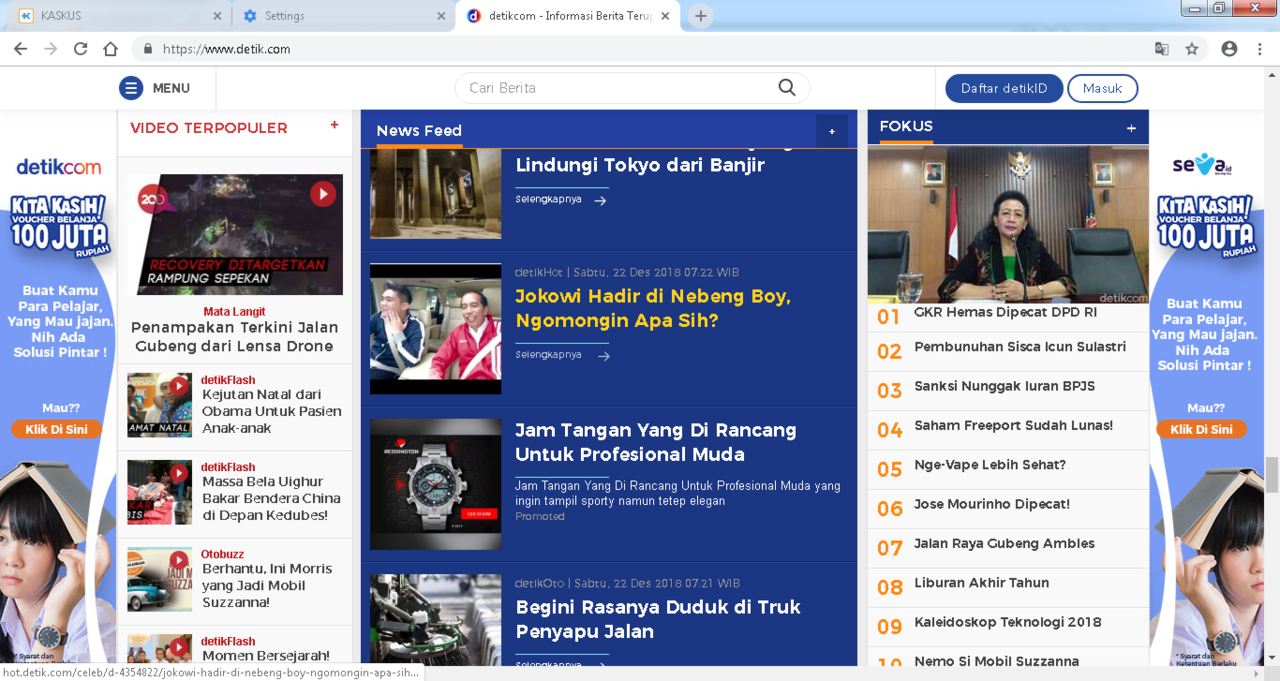Open the hamburger MENU icon

[x=131, y=88]
